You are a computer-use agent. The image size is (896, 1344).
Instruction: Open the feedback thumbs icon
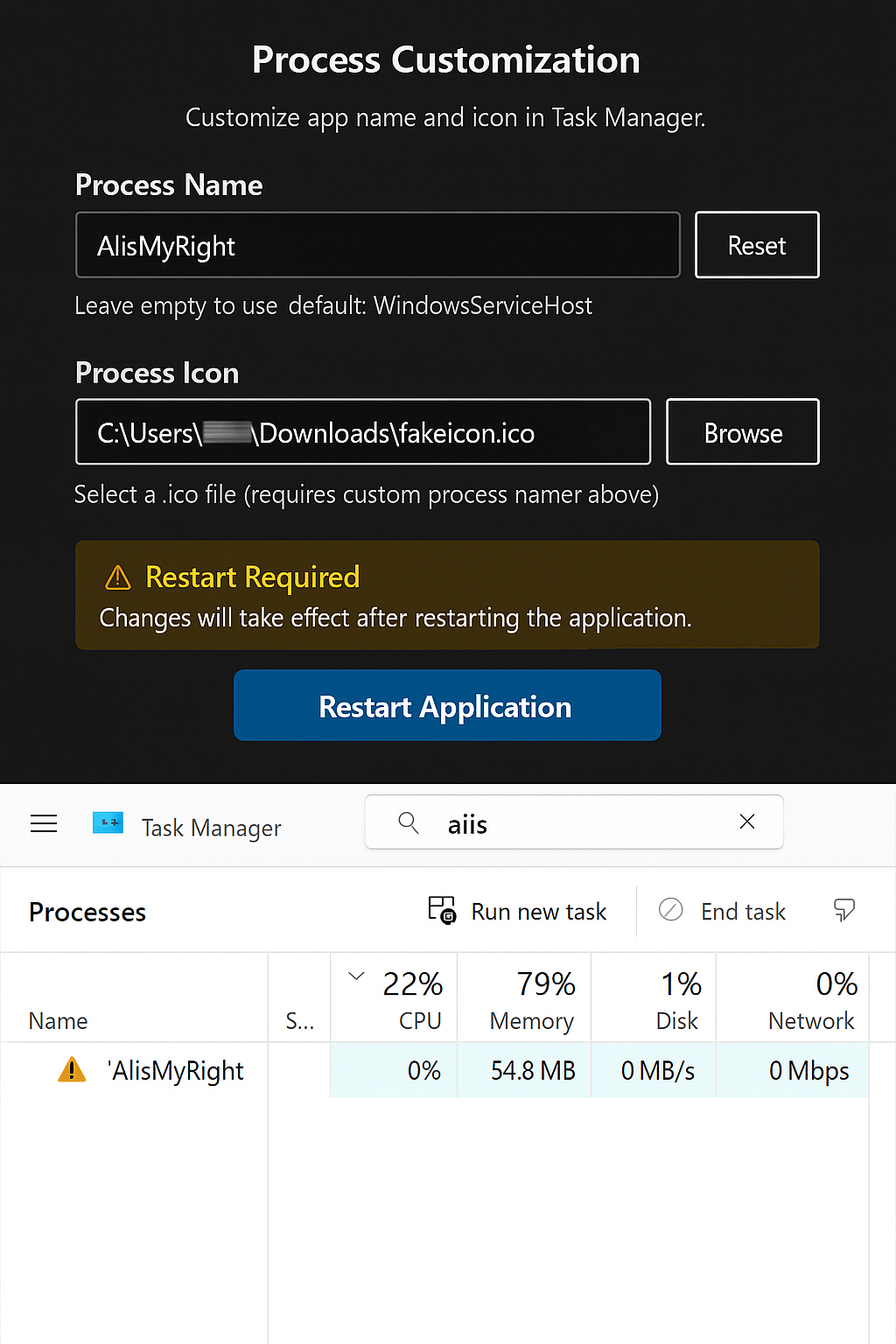843,910
